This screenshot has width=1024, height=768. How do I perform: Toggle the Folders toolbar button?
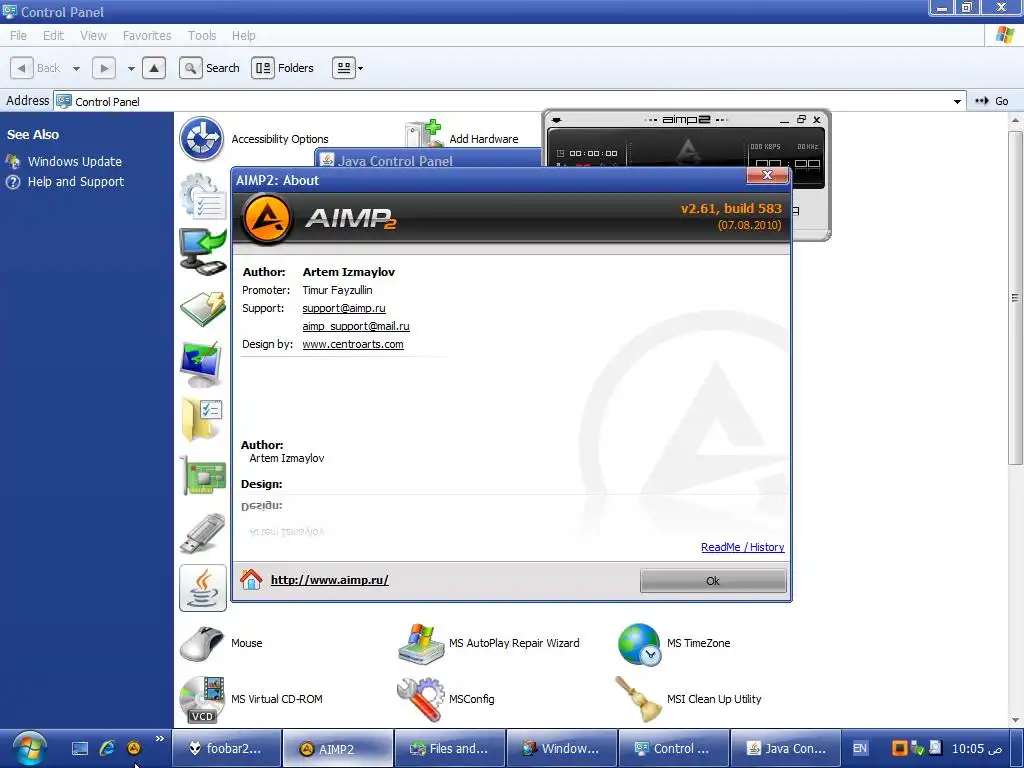tap(283, 68)
